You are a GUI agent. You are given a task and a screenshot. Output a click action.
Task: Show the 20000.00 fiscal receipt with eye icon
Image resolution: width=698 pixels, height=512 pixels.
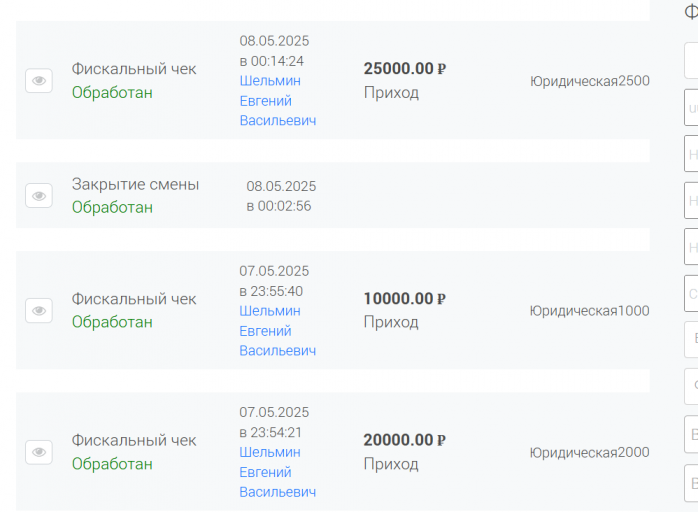(39, 452)
